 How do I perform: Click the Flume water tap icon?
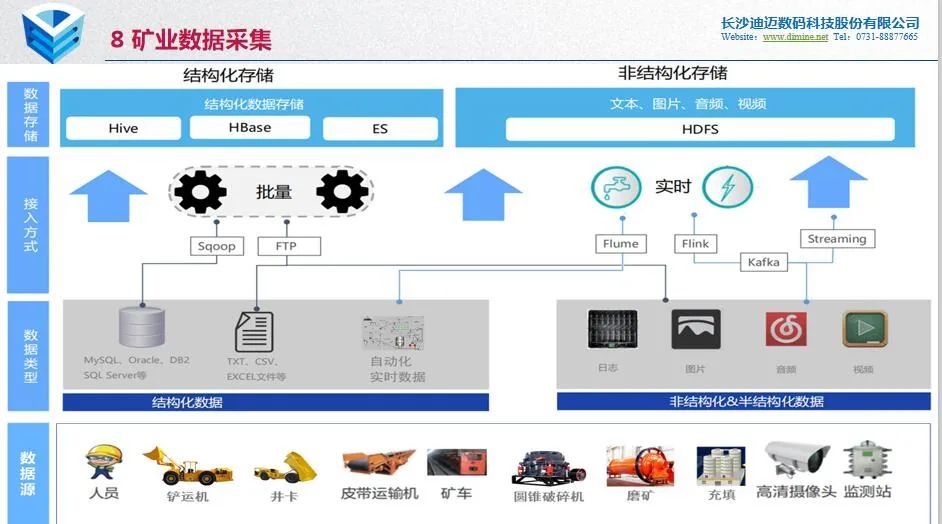(616, 188)
